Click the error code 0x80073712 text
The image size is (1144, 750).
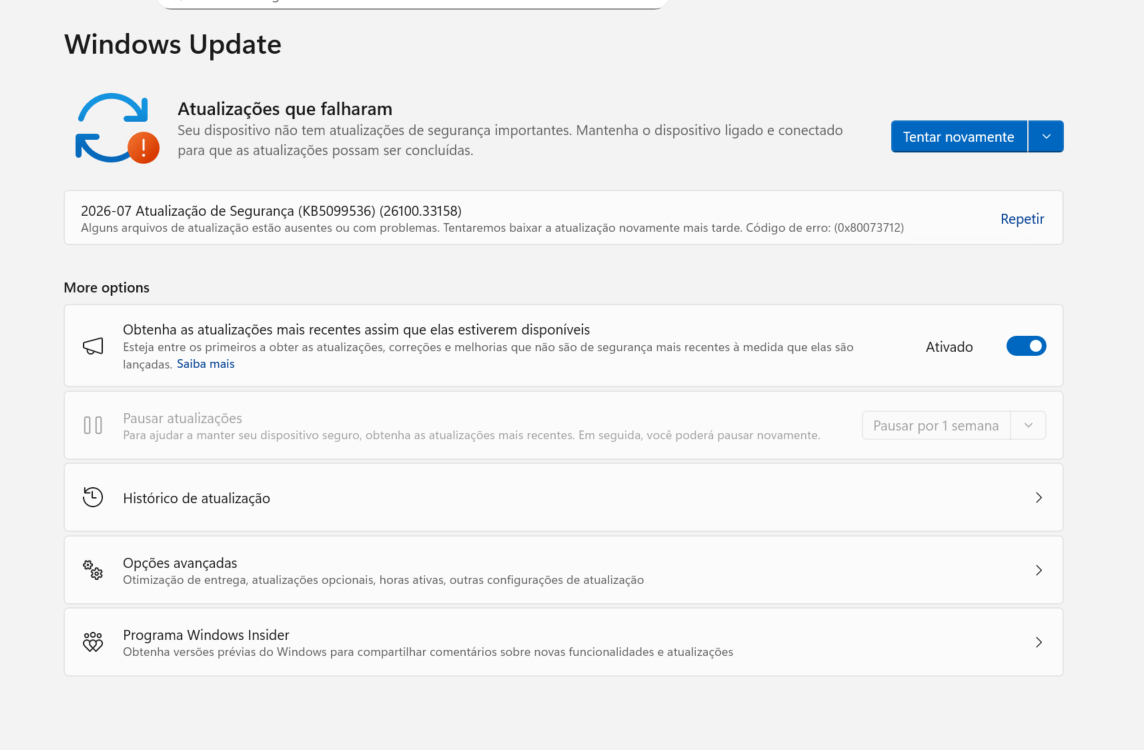[869, 228]
